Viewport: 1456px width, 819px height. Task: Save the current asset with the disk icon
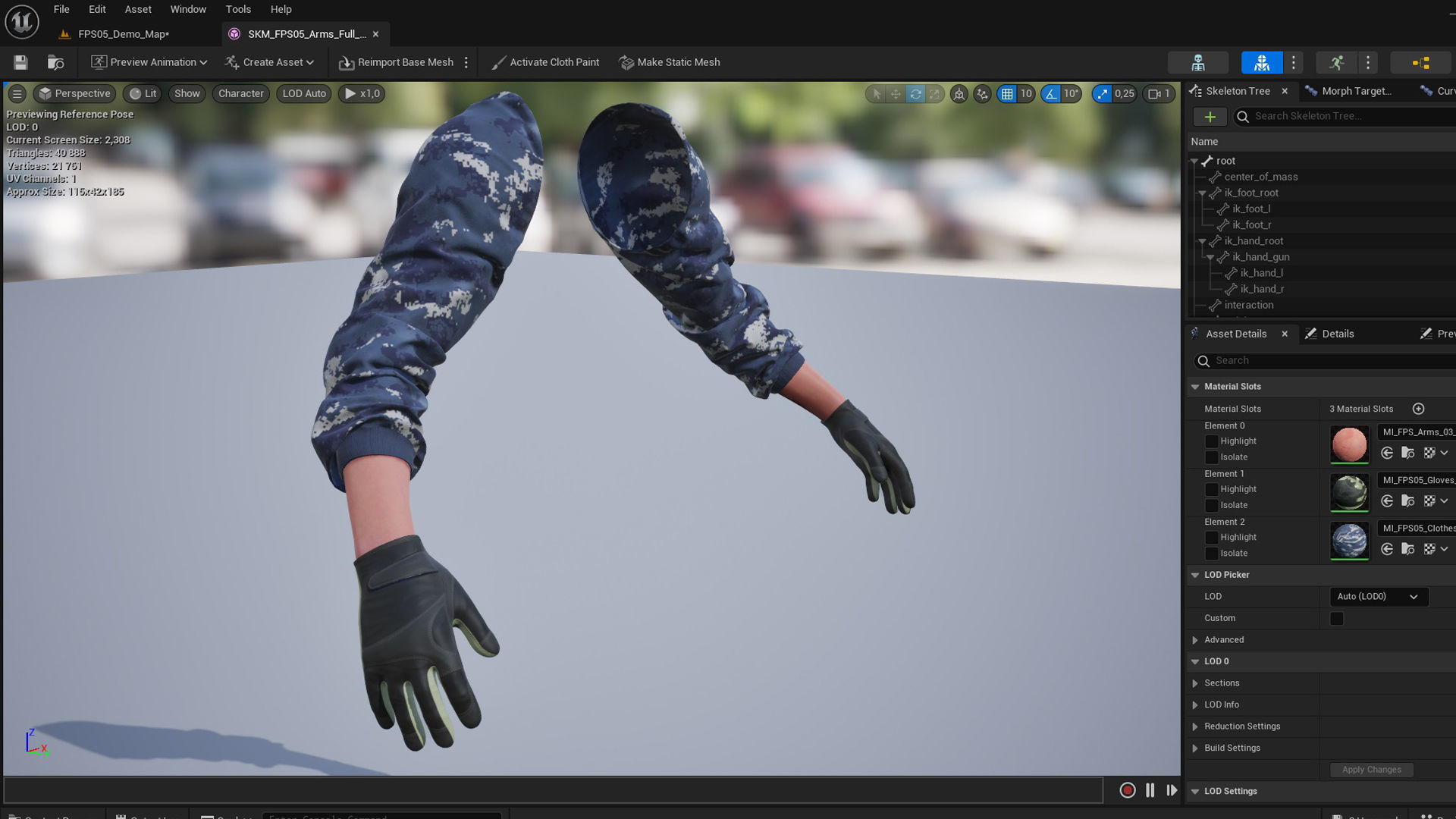click(x=20, y=62)
